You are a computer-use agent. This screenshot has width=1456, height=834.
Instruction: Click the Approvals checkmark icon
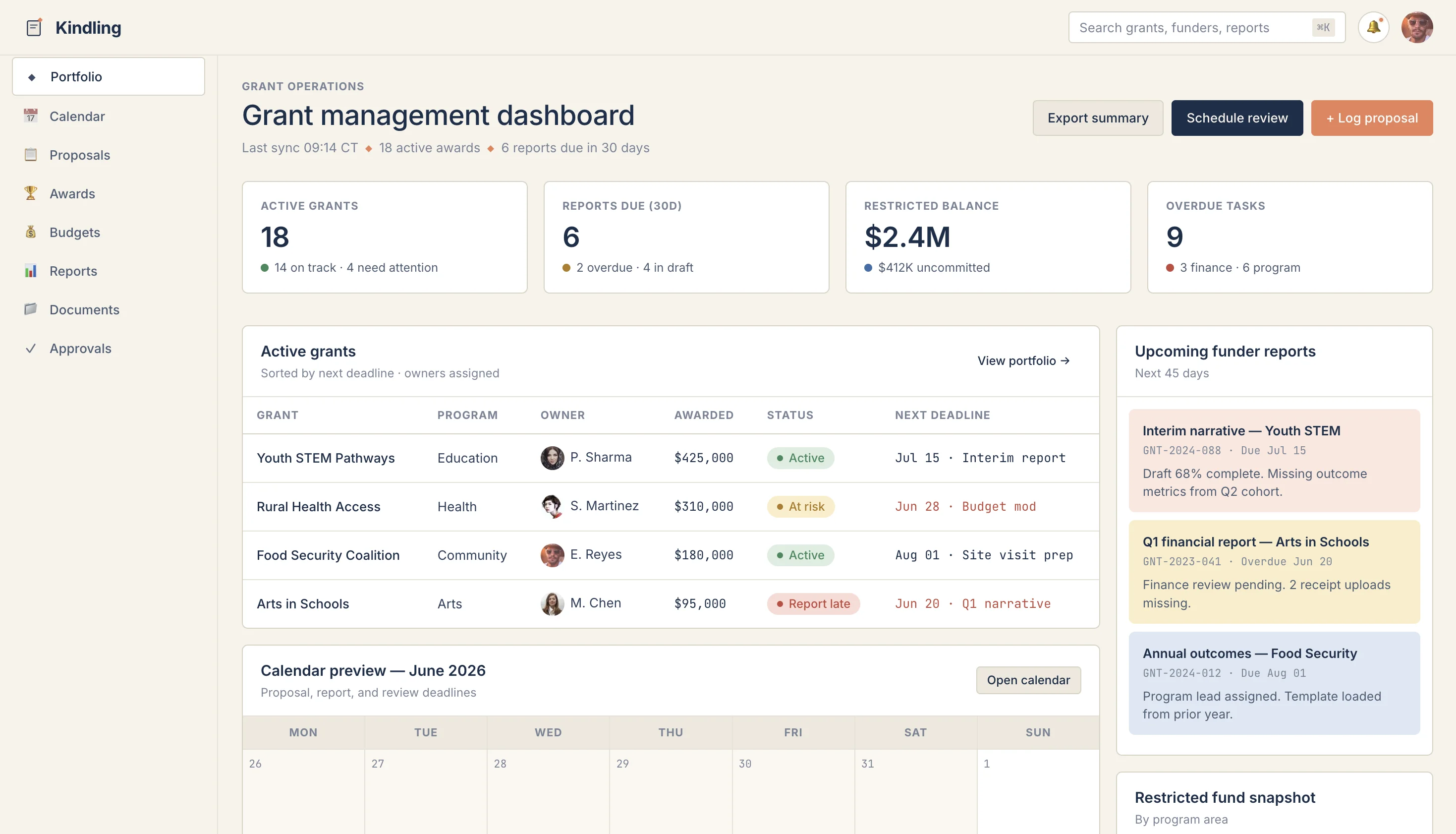[31, 348]
